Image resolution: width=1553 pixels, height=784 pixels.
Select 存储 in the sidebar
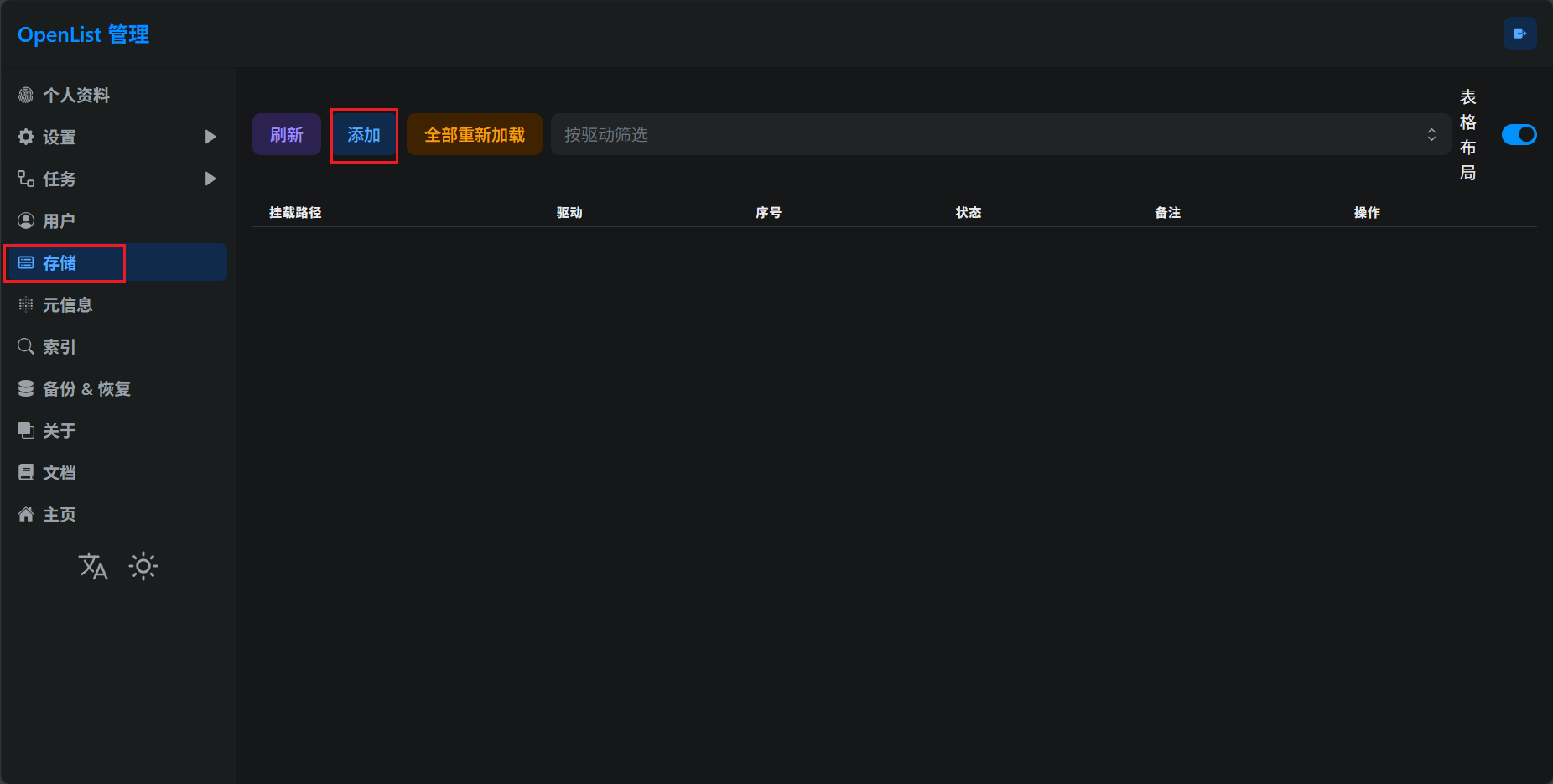pos(60,263)
